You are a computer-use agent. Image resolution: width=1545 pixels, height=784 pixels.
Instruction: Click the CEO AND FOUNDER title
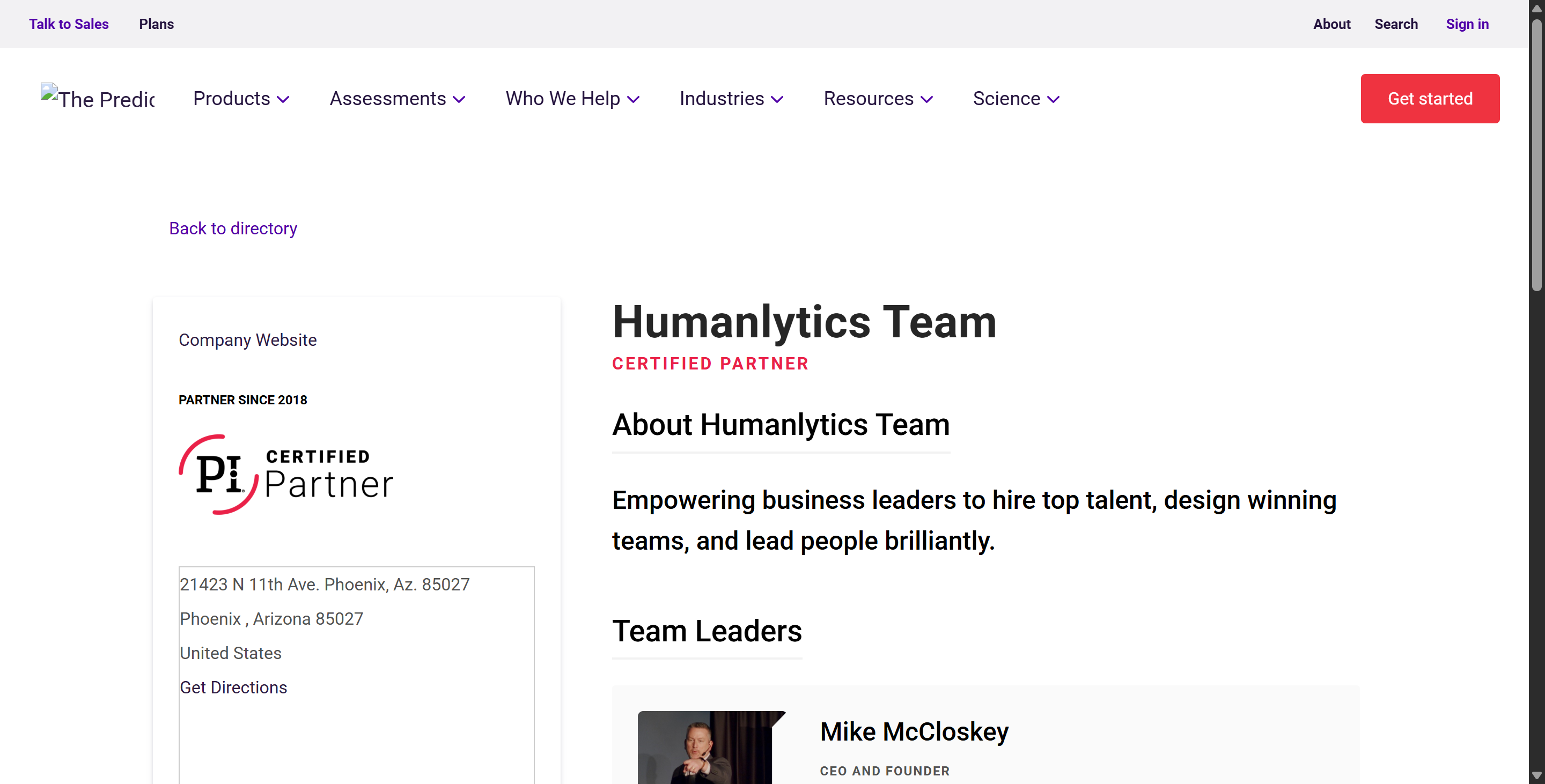(885, 771)
